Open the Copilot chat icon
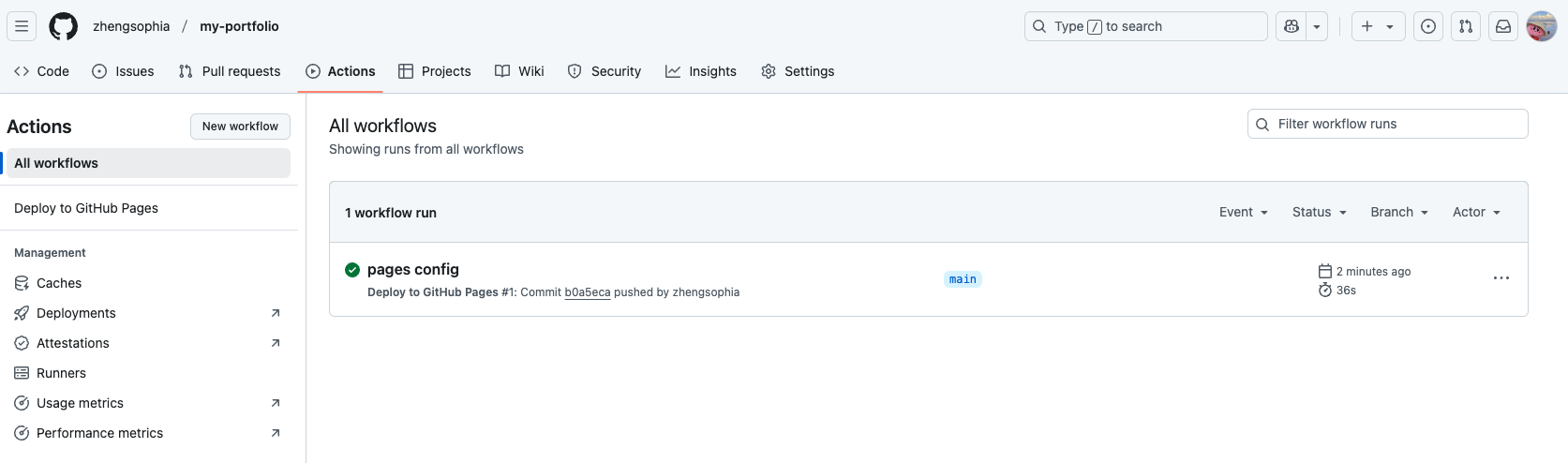 pos(1292,26)
